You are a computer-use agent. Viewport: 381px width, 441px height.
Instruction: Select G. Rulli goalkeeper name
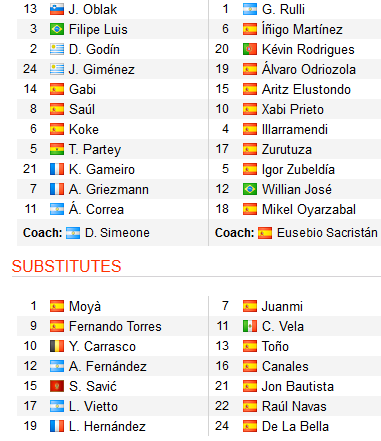[x=283, y=9]
